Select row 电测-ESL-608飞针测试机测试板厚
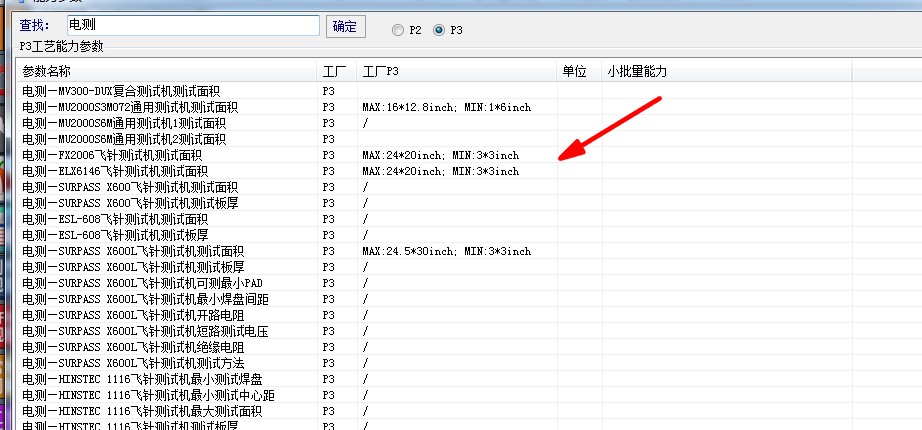 point(434,235)
